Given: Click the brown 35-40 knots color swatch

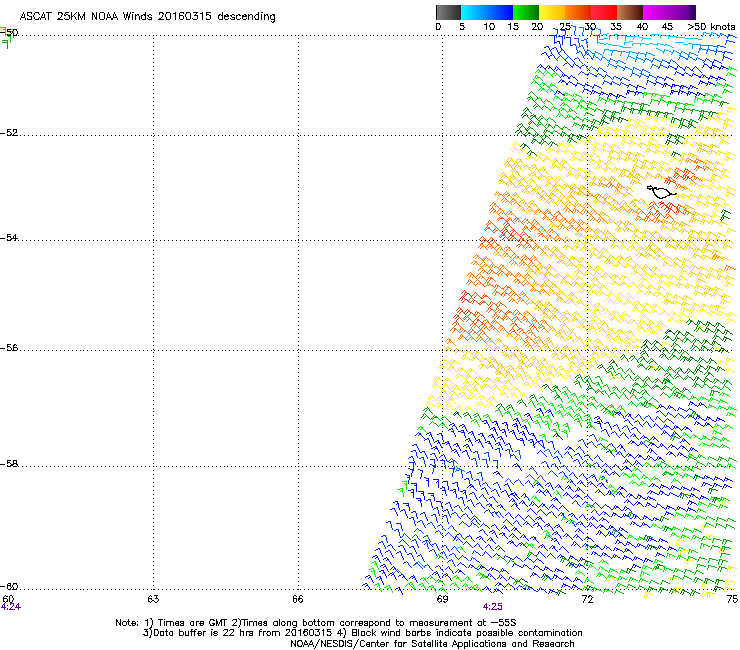Looking at the screenshot, I should click(x=630, y=12).
